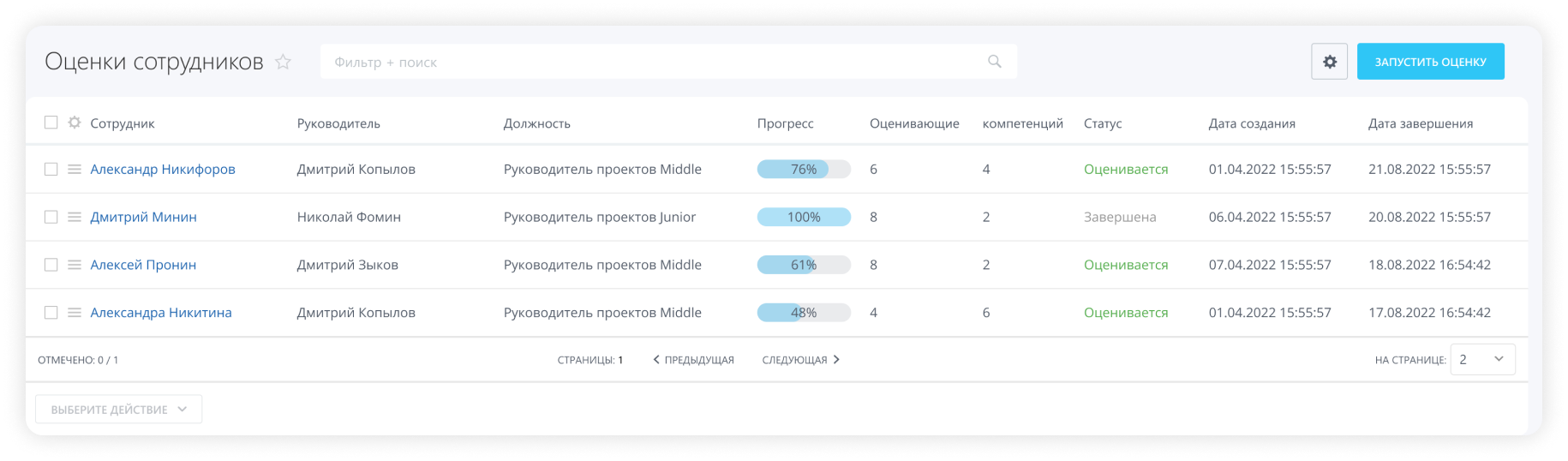Click Оценивается status in Алексей Пронин row
1568x461 pixels.
pyautogui.click(x=1126, y=266)
